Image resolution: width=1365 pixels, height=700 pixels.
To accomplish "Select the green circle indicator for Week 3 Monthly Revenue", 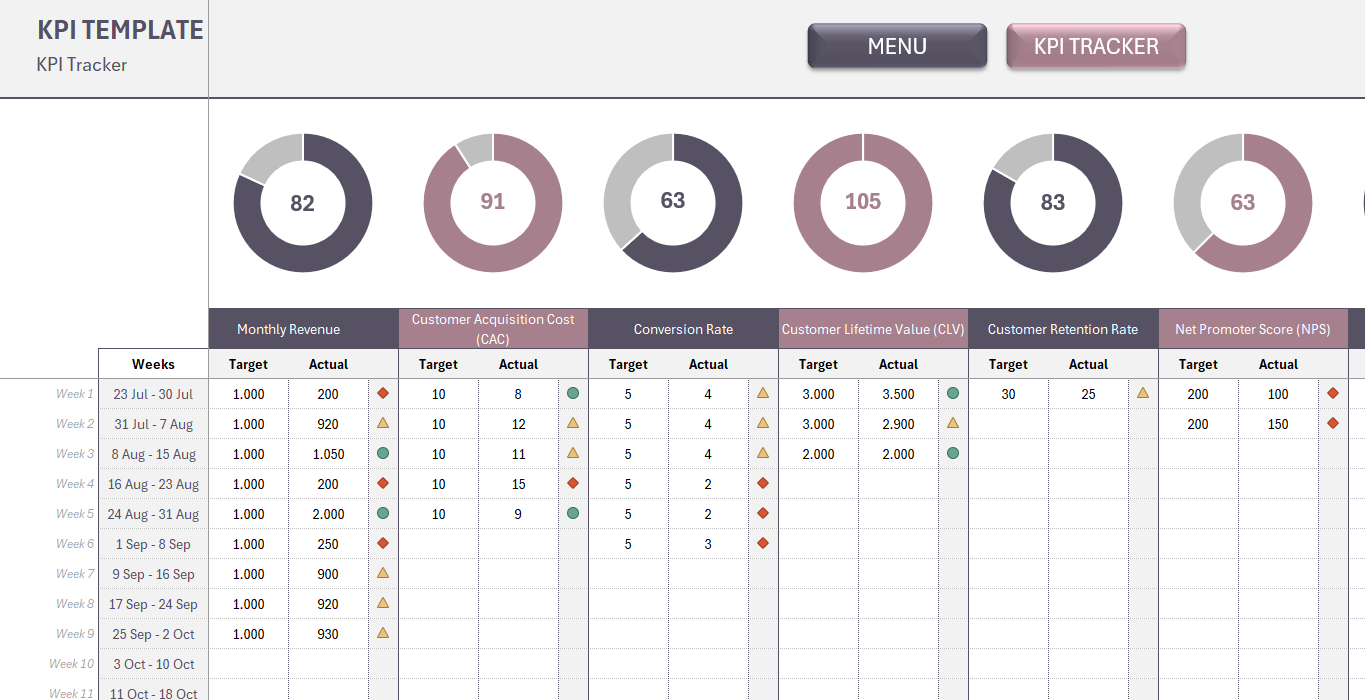I will click(383, 454).
